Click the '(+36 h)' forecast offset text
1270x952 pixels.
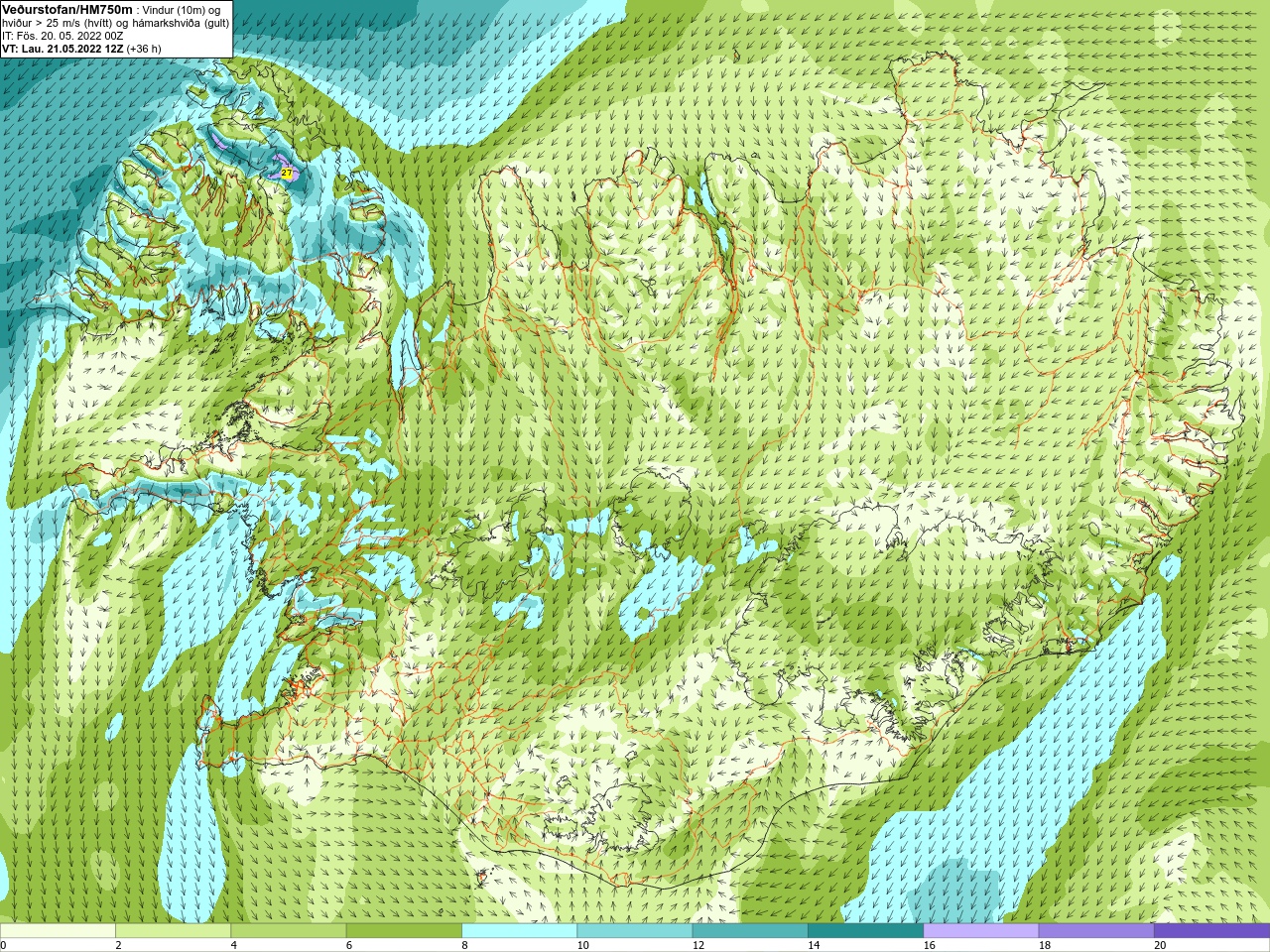coord(144,49)
